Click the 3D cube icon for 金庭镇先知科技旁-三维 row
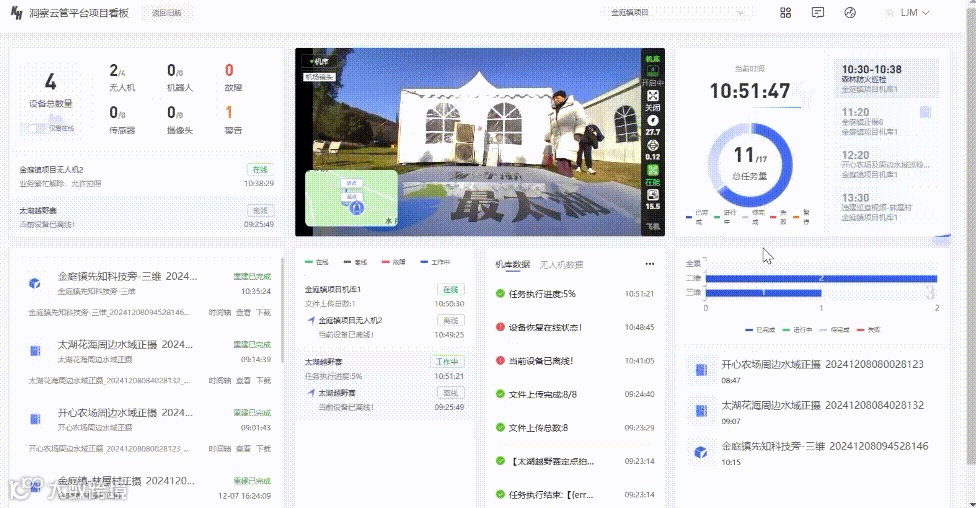Viewport: 976px width, 508px height. pyautogui.click(x=35, y=283)
